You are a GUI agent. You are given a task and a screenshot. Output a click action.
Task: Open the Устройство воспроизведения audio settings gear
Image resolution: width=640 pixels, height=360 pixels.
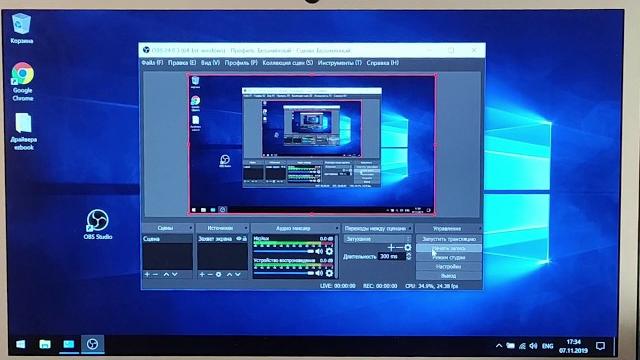pyautogui.click(x=329, y=273)
